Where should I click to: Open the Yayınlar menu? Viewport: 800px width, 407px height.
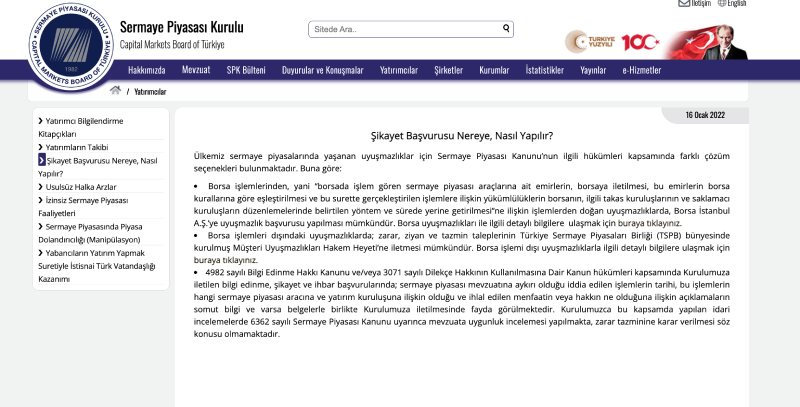593,70
